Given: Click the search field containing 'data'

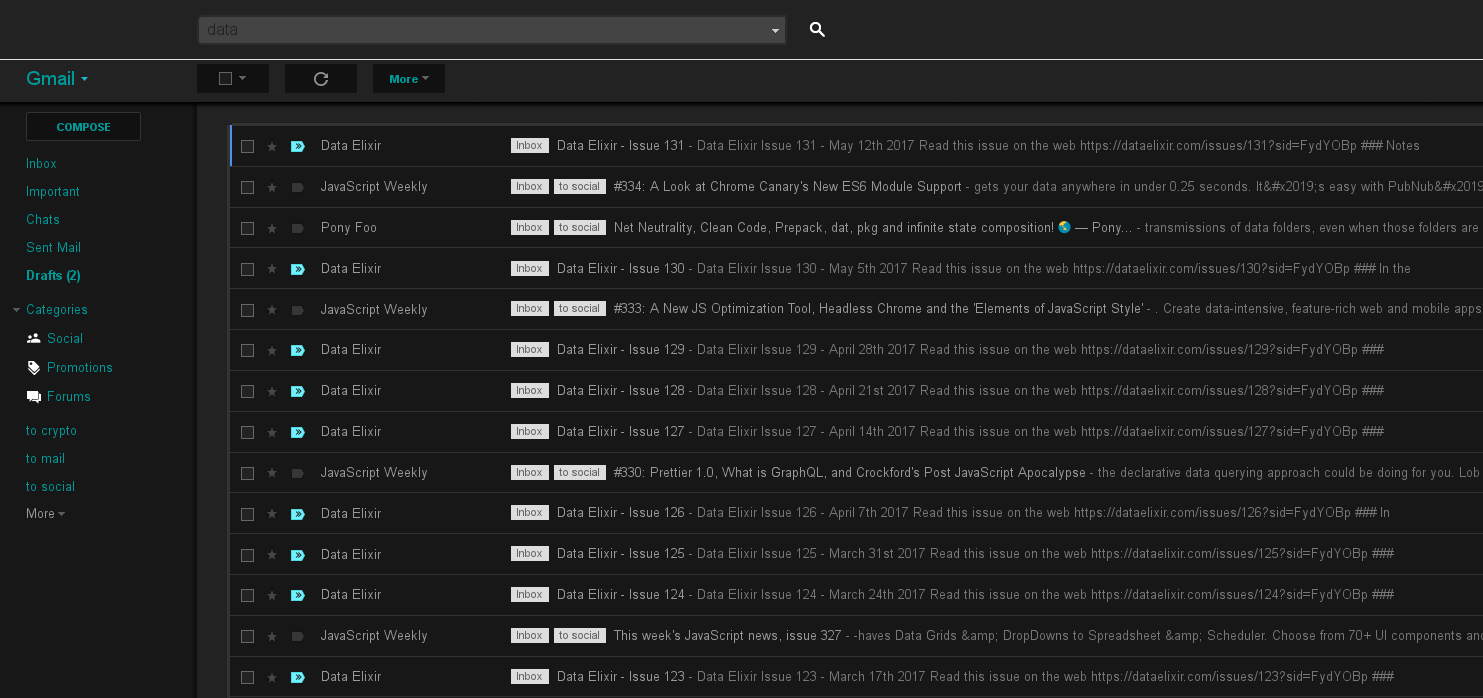Looking at the screenshot, I should [x=491, y=30].
